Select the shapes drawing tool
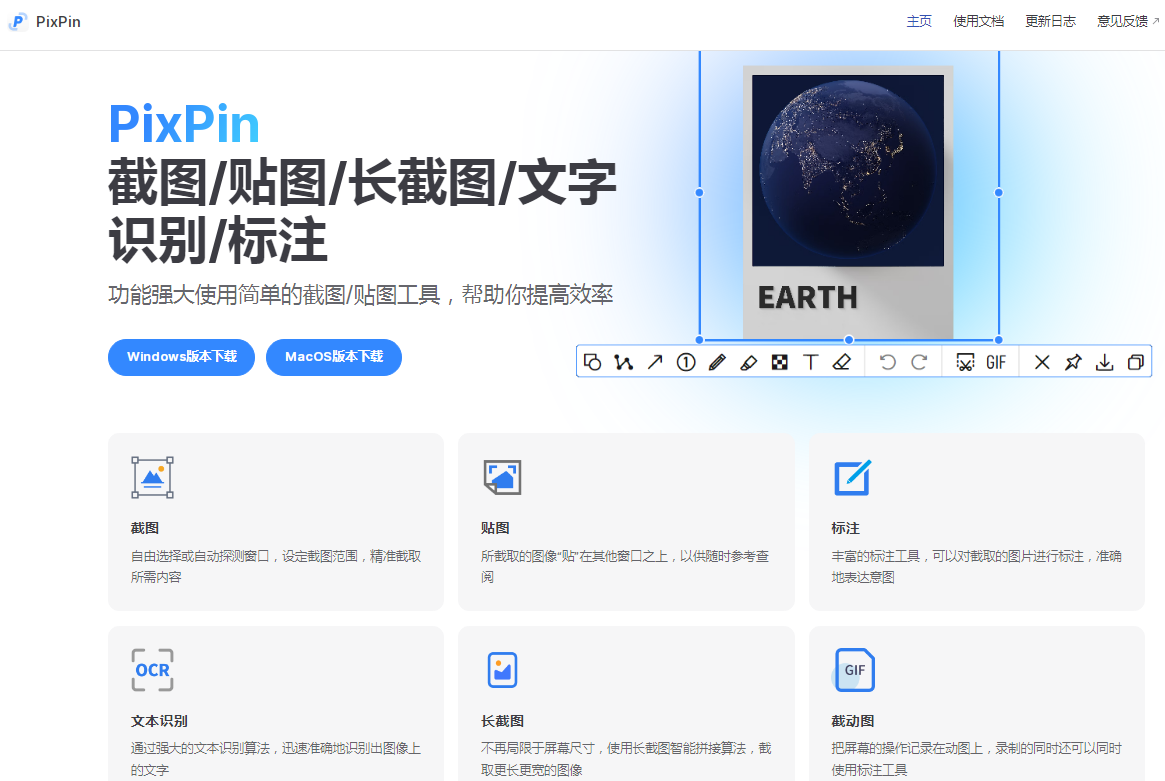The height and width of the screenshot is (781, 1165). (592, 362)
